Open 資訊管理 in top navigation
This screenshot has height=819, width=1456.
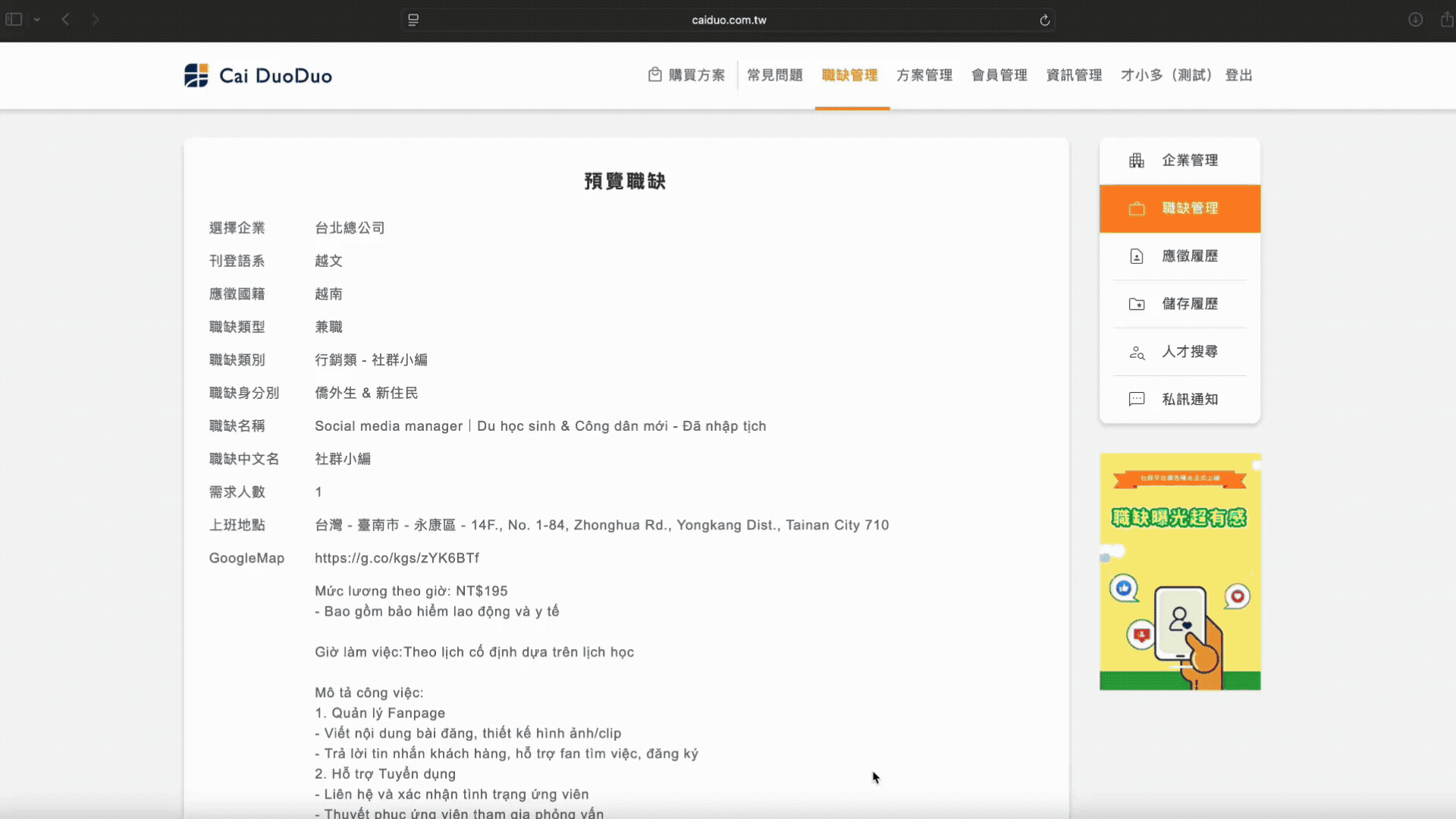1074,75
